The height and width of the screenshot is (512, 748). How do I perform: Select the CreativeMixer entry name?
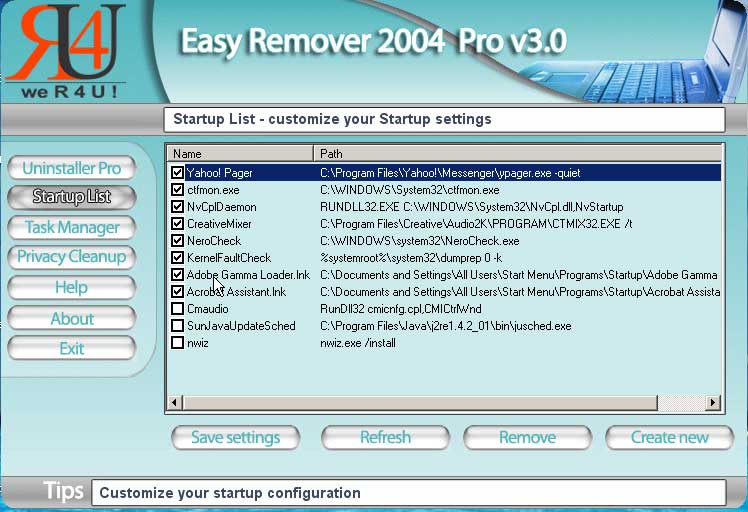[219, 224]
